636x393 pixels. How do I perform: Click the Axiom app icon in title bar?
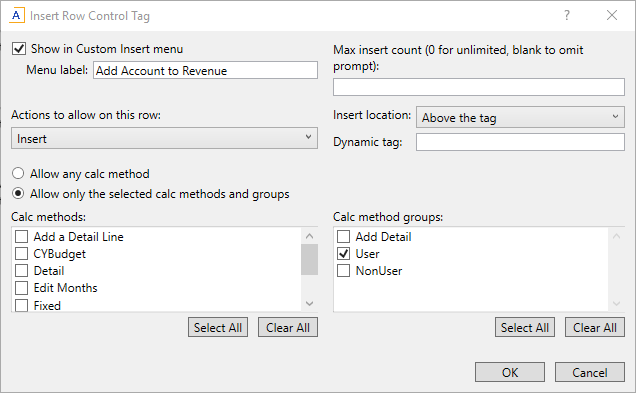pos(16,15)
